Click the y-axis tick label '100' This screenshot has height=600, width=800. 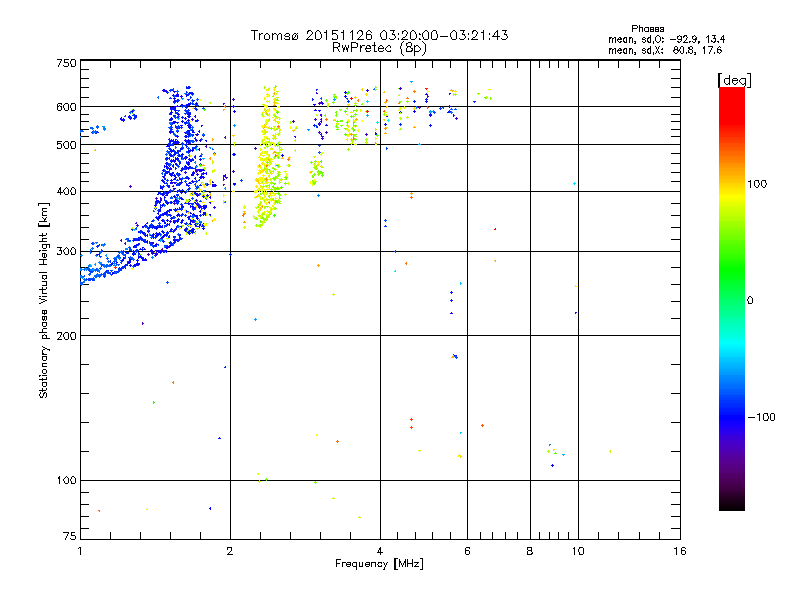[x=66, y=480]
